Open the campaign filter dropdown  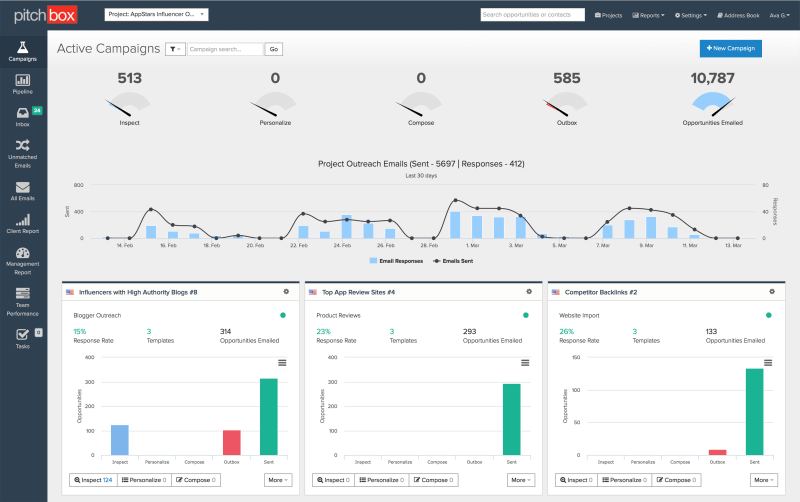click(175, 49)
